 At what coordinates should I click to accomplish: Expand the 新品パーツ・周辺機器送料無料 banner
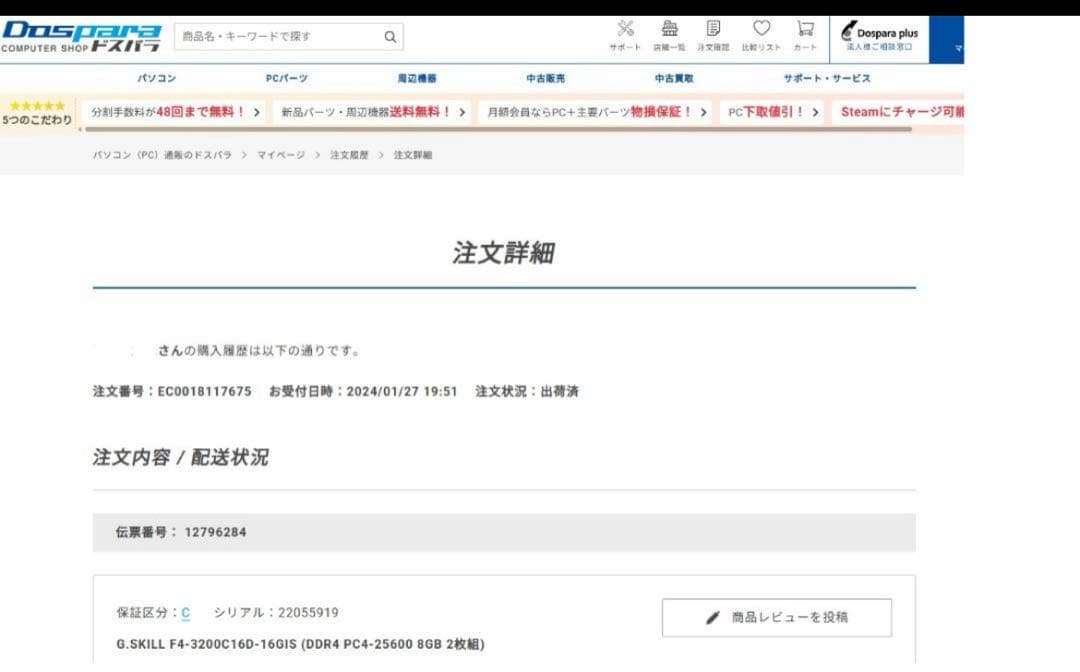coord(373,112)
